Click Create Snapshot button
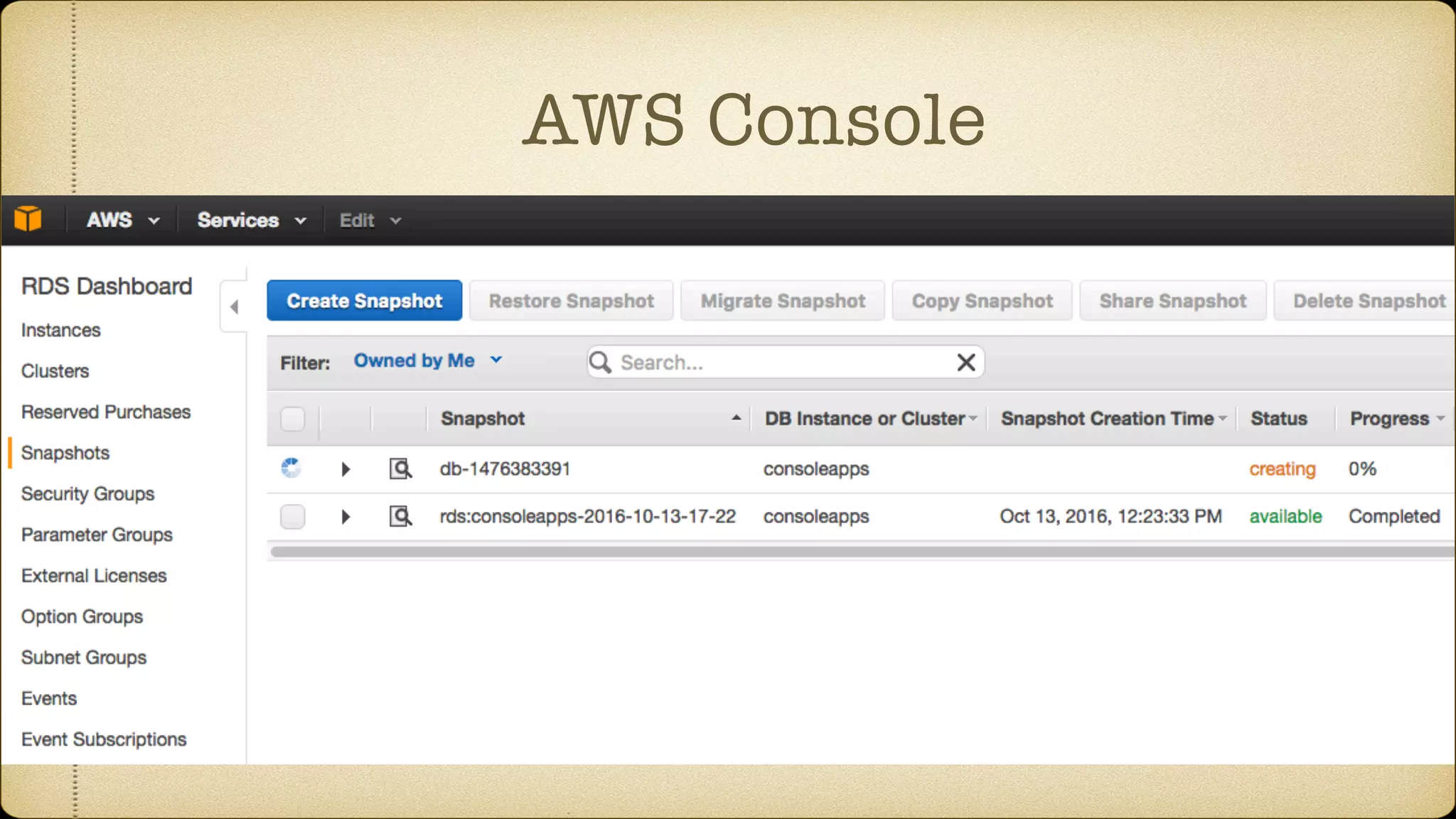 click(x=365, y=301)
